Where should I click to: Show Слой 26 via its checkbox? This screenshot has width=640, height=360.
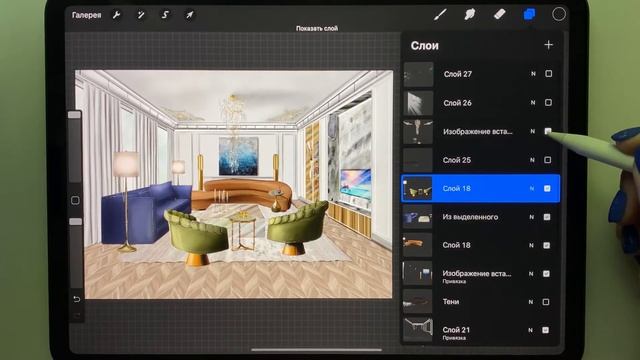click(548, 102)
